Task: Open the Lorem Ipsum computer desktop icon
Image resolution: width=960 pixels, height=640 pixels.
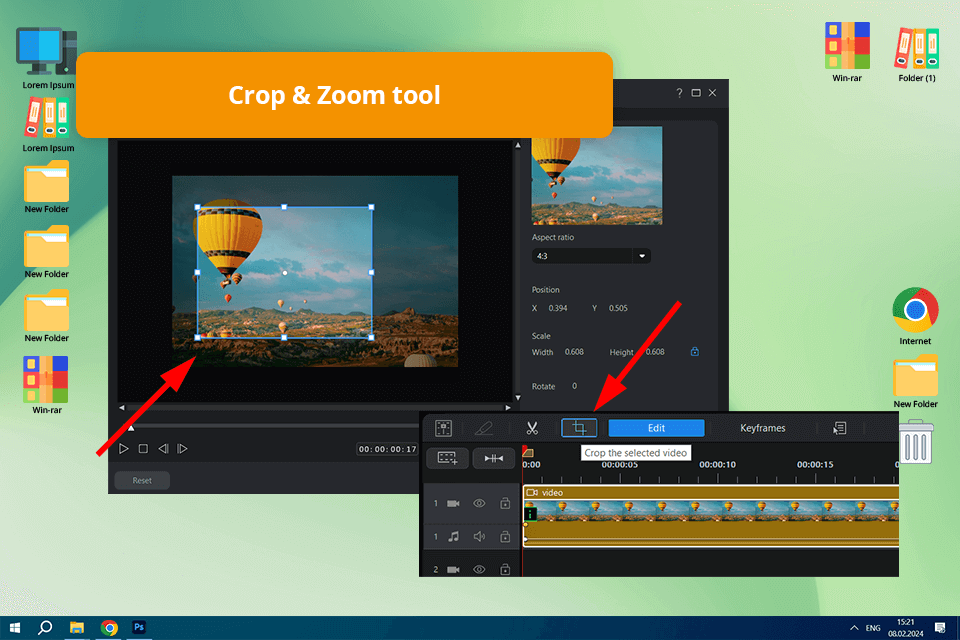Action: tap(48, 58)
